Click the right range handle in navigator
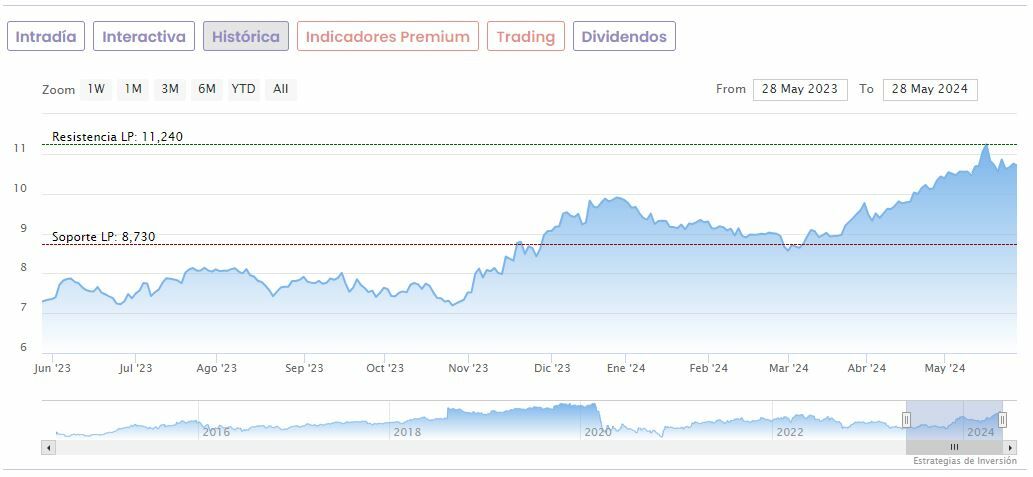1033x477 pixels. tap(1002, 420)
